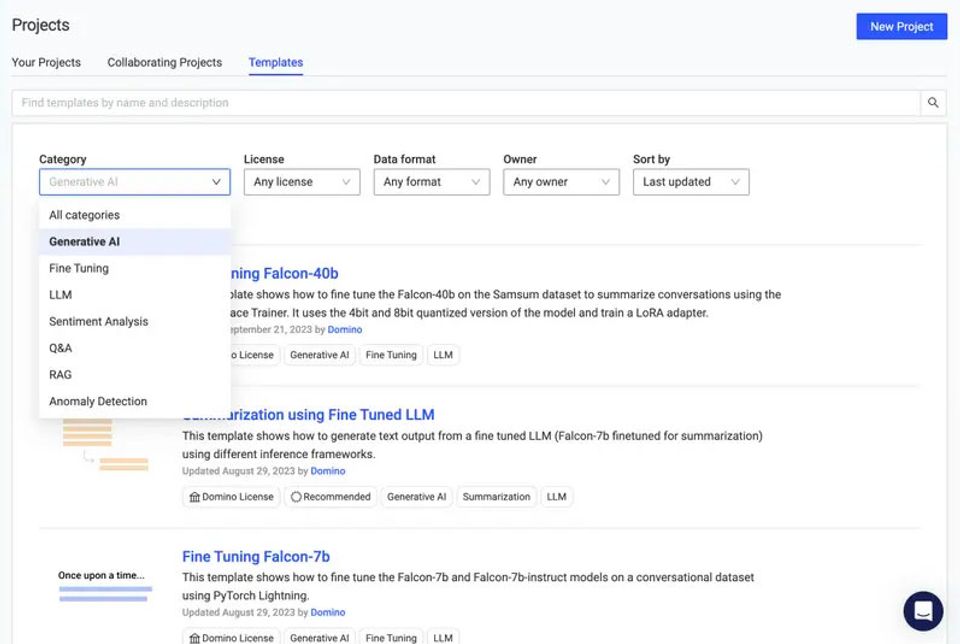Click Domino owner link on Falcon-40b template
The width and height of the screenshot is (960, 644).
(x=345, y=329)
